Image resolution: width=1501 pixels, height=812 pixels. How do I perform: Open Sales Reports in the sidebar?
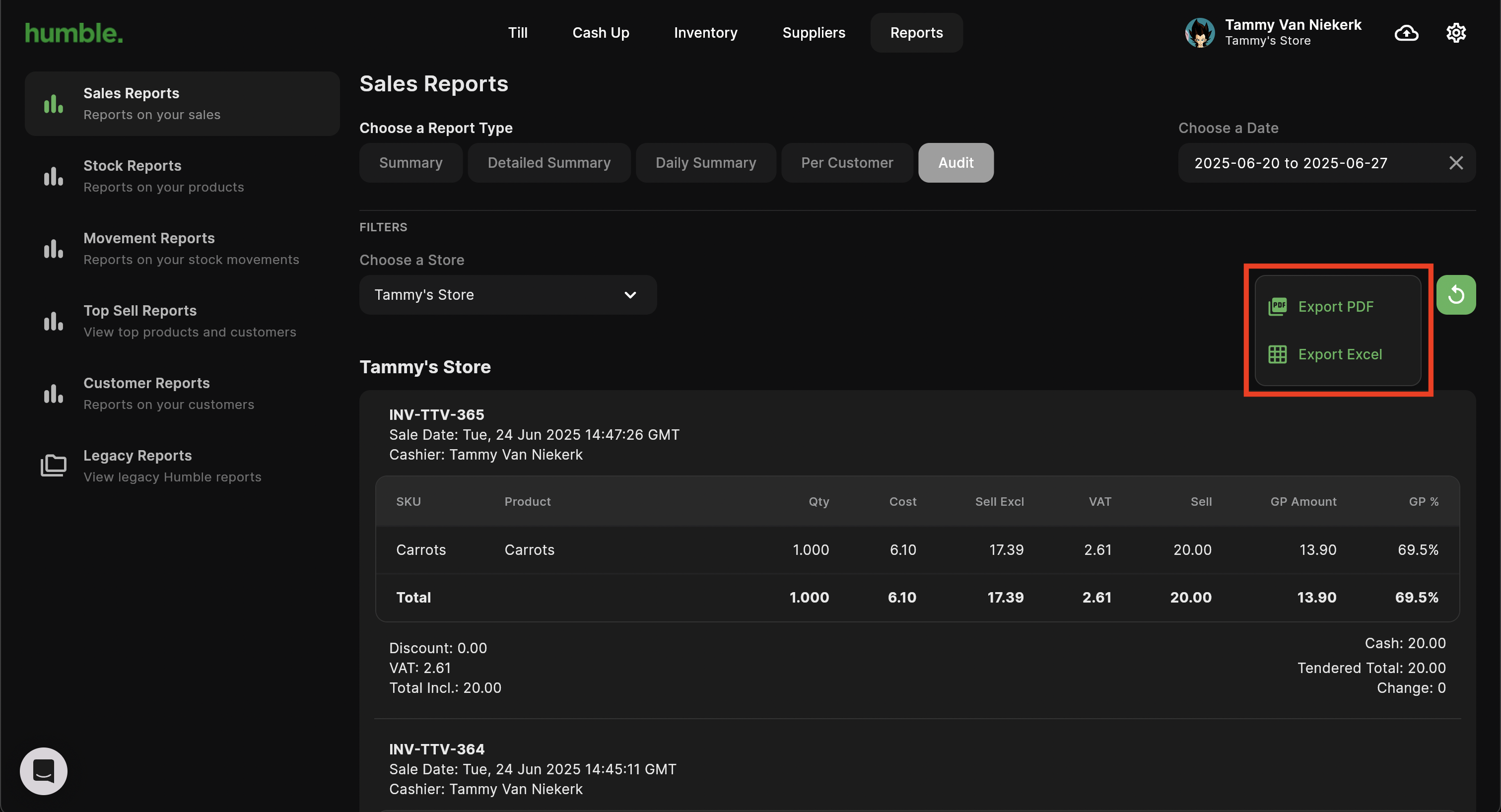pos(182,104)
